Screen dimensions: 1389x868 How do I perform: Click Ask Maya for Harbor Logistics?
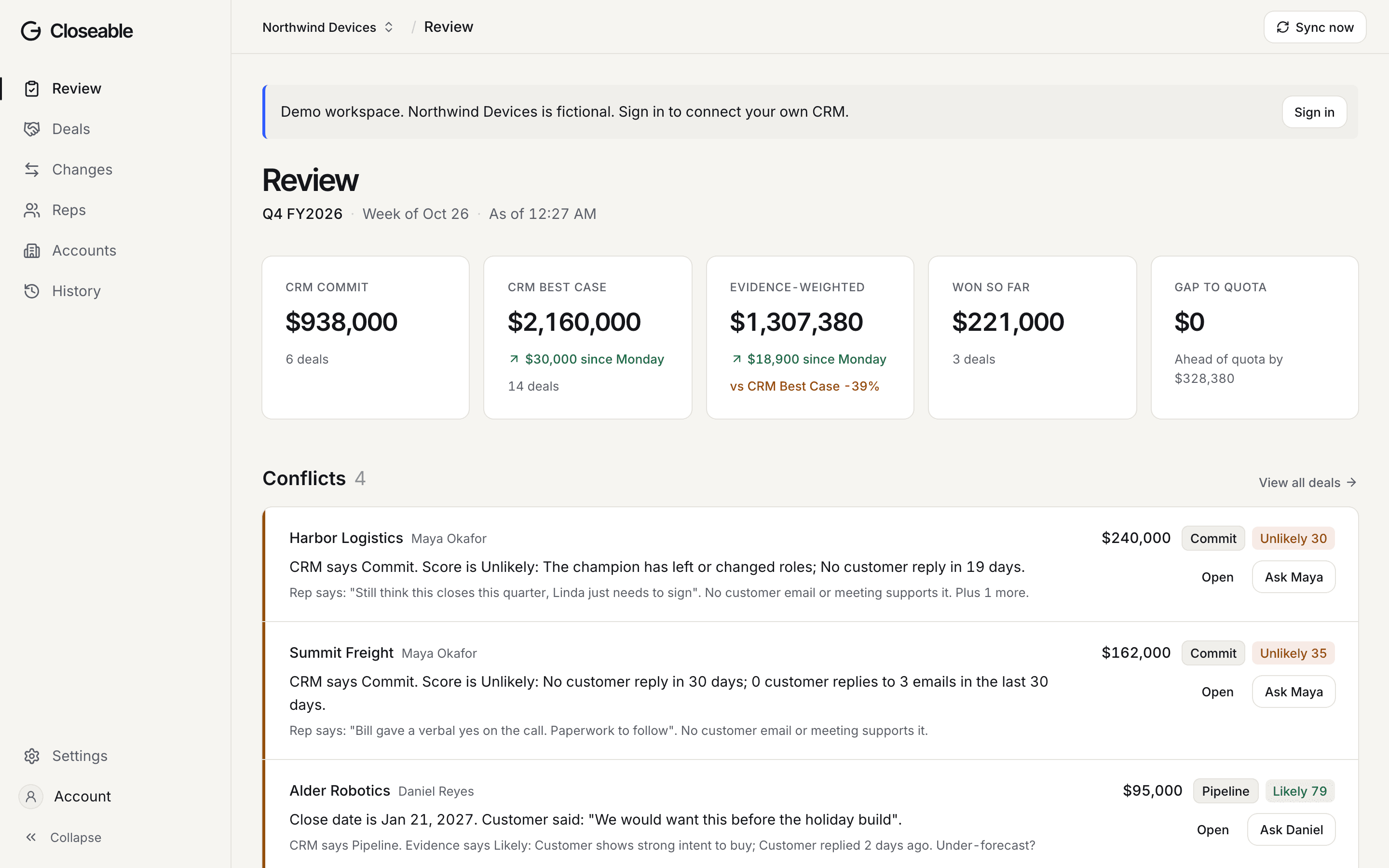(x=1293, y=578)
